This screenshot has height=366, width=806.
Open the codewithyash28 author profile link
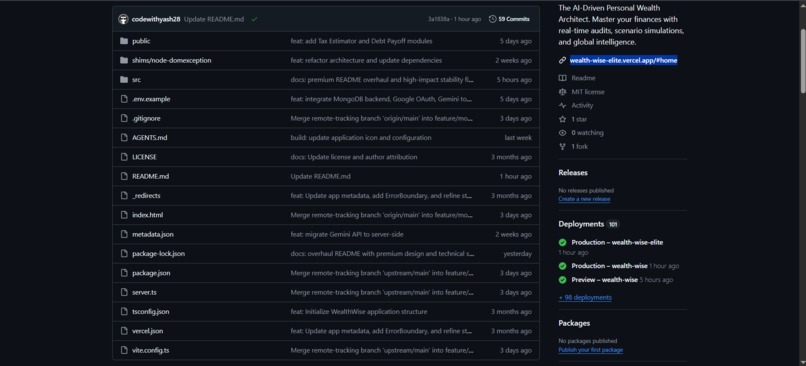pos(156,19)
